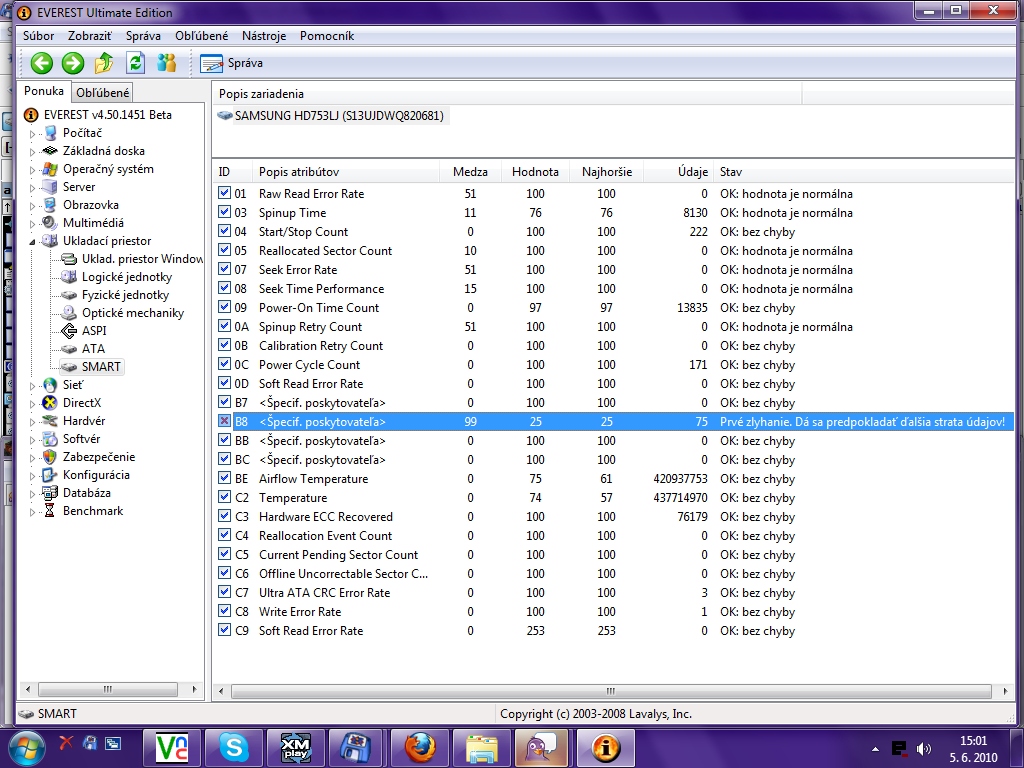Click the Databáza icon in tree

50,493
